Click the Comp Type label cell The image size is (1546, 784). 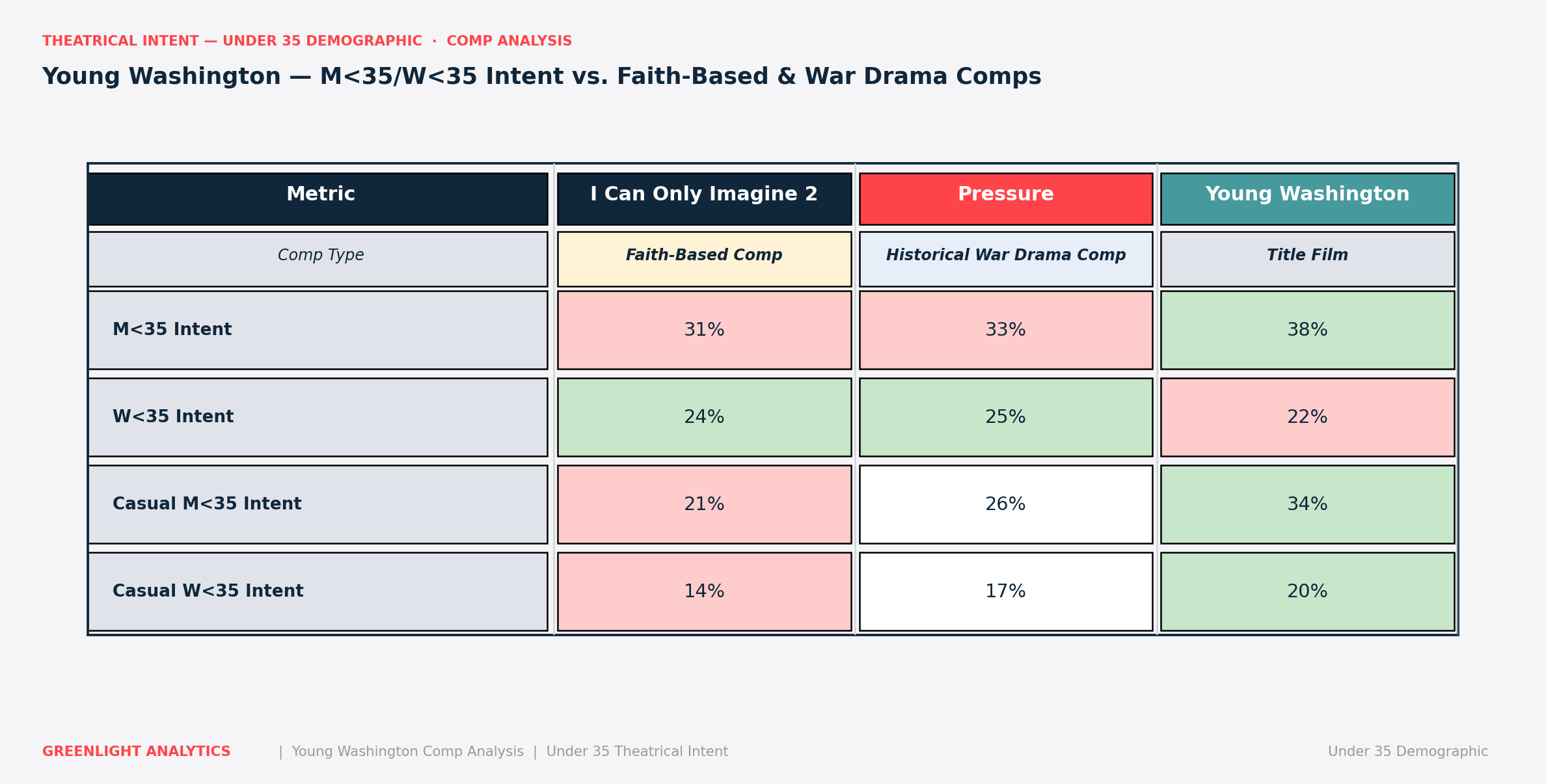(x=318, y=259)
